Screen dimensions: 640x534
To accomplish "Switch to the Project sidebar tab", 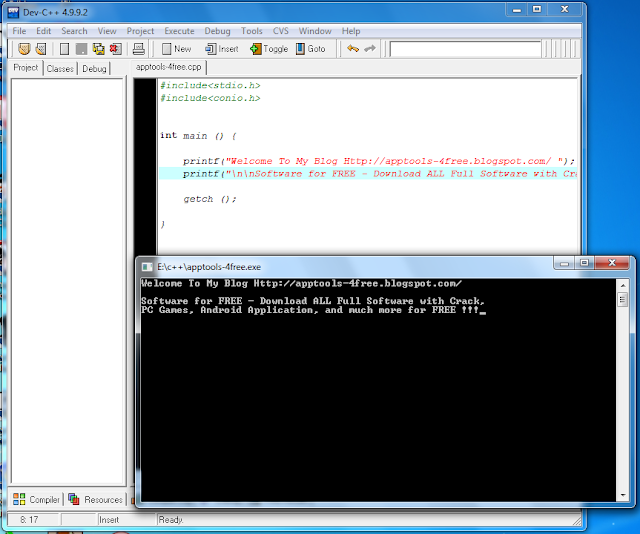I will coord(25,68).
